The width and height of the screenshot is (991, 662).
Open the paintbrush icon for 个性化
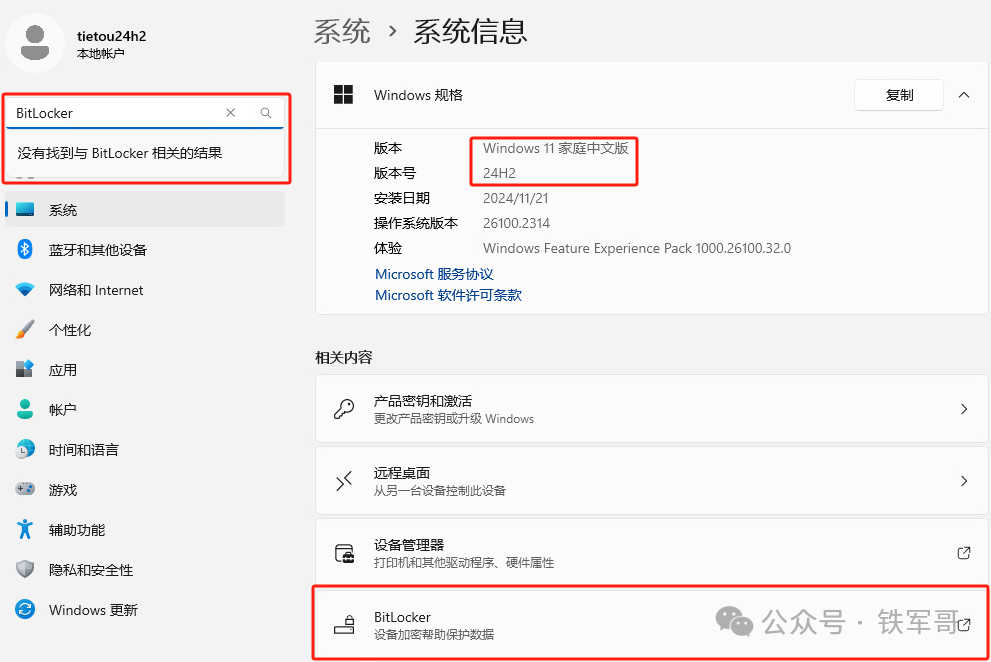tap(25, 329)
